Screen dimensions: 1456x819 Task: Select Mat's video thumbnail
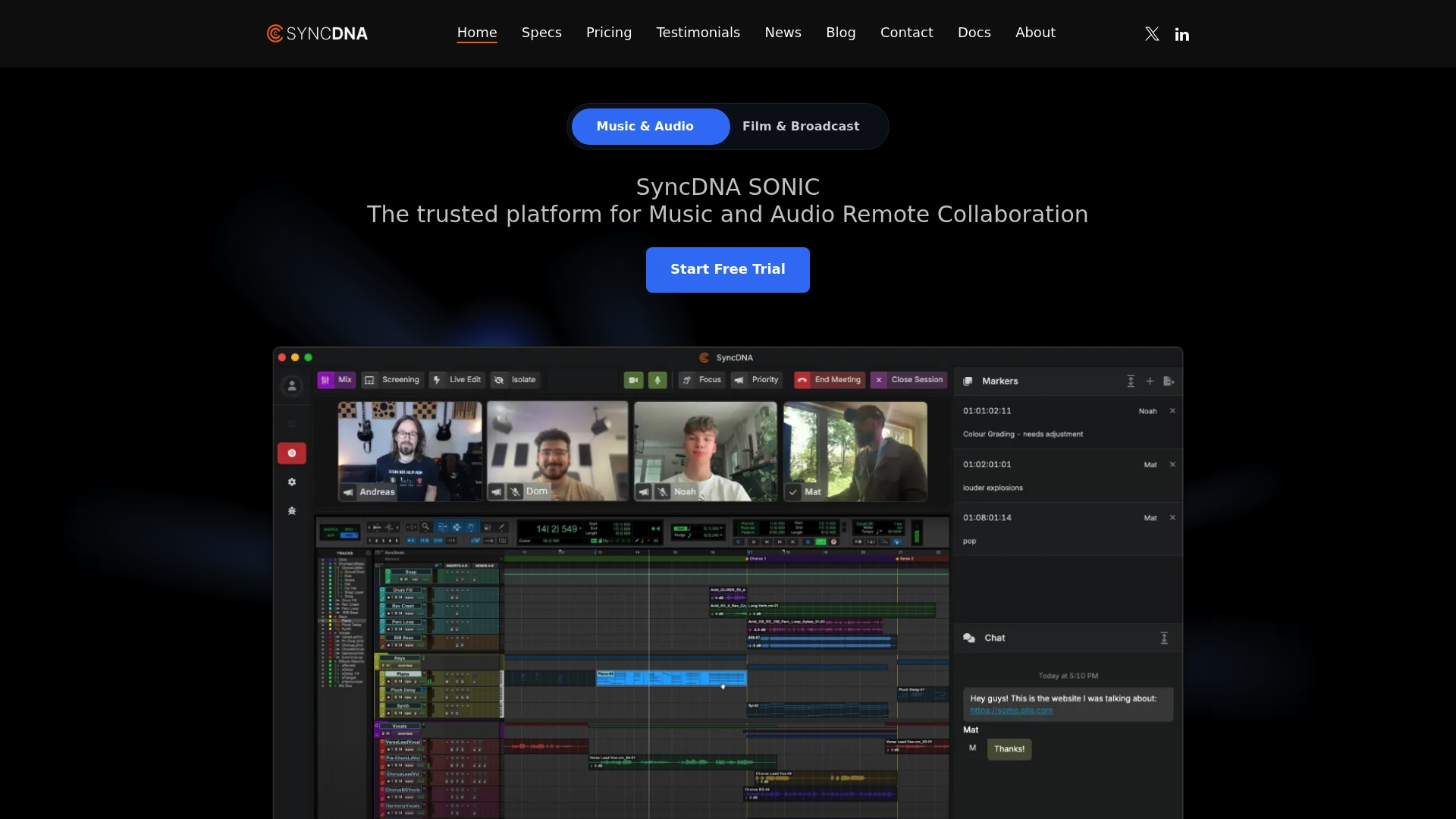(x=855, y=451)
